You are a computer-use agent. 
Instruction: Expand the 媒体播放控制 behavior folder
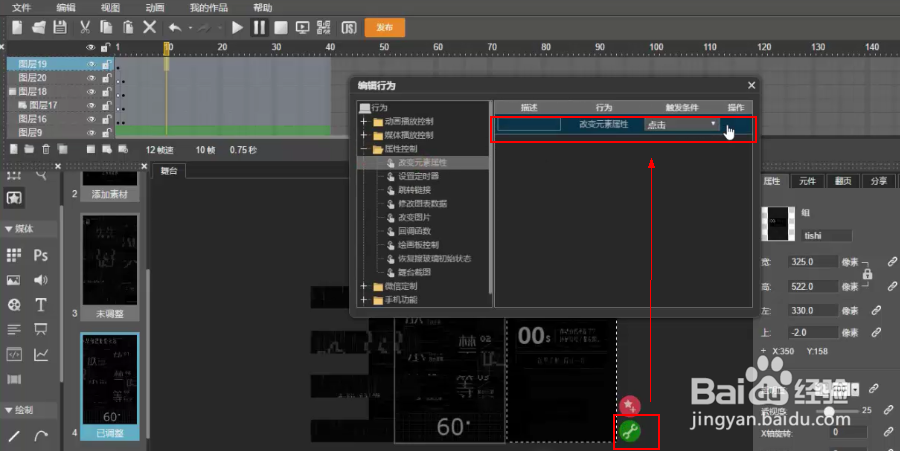[x=364, y=135]
